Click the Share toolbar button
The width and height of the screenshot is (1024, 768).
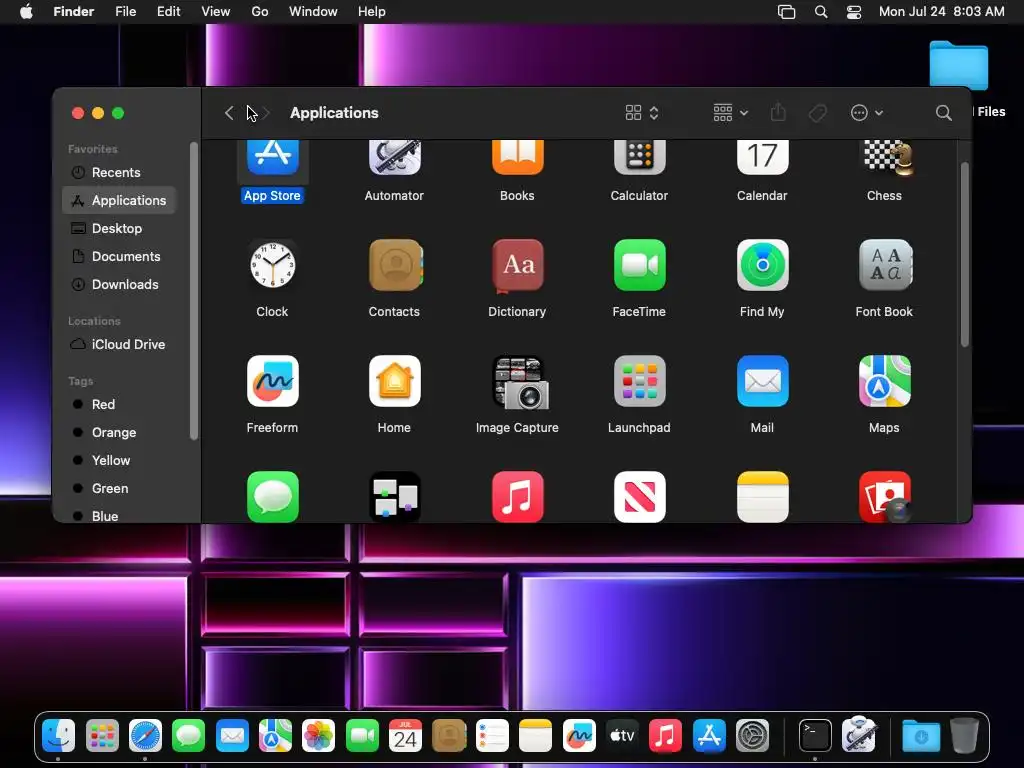coord(778,112)
